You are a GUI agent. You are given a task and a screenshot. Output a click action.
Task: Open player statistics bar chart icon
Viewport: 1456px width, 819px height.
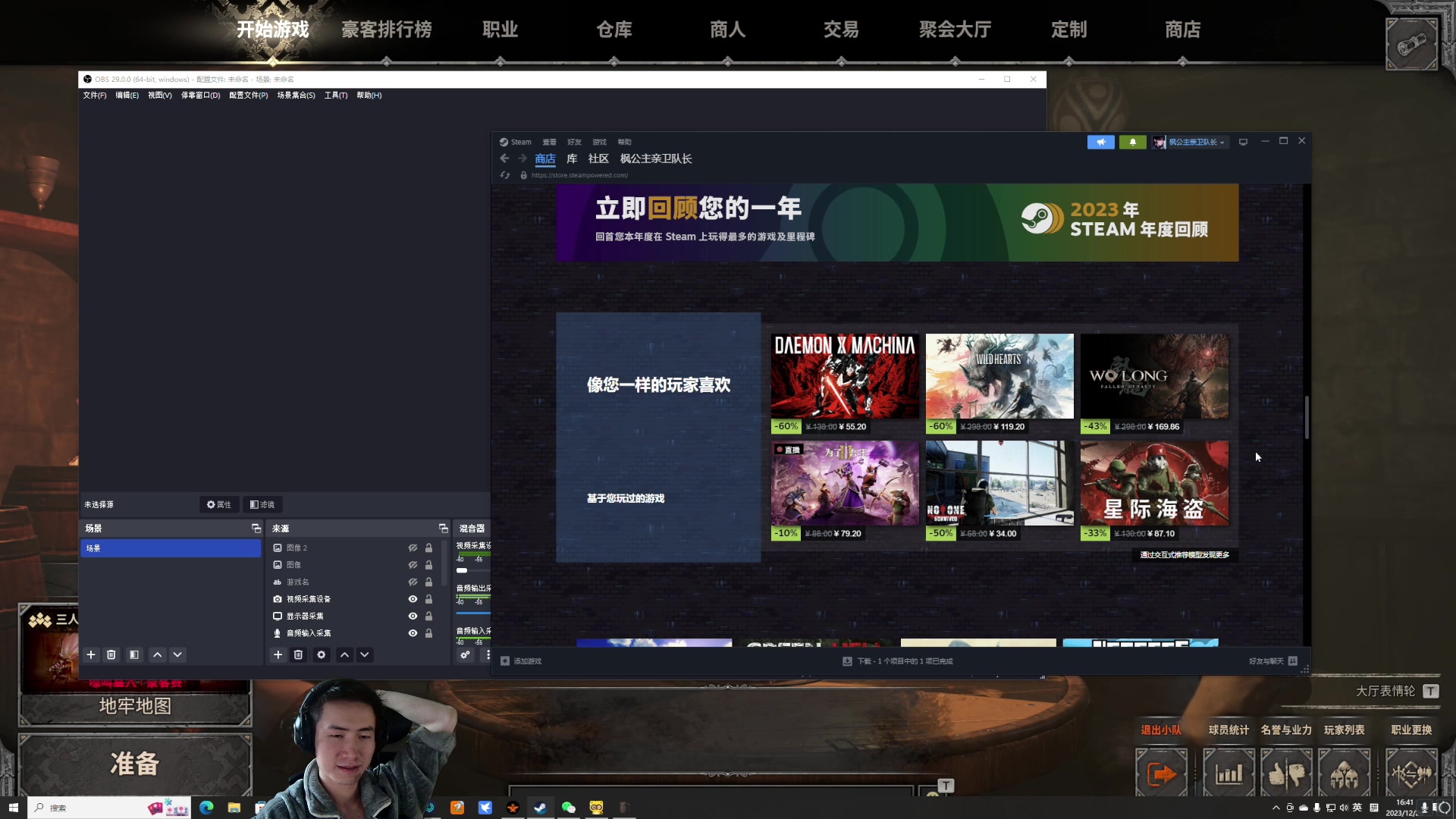pyautogui.click(x=1228, y=773)
